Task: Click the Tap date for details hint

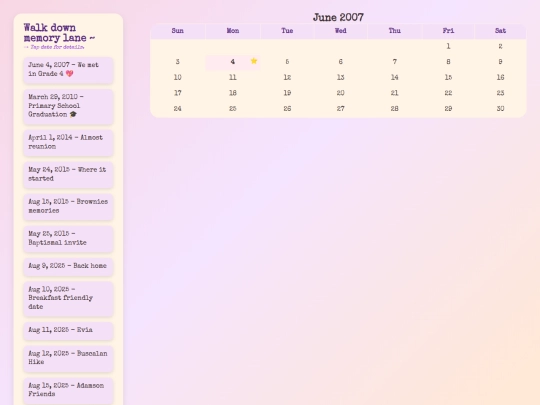Action: pyautogui.click(x=54, y=47)
